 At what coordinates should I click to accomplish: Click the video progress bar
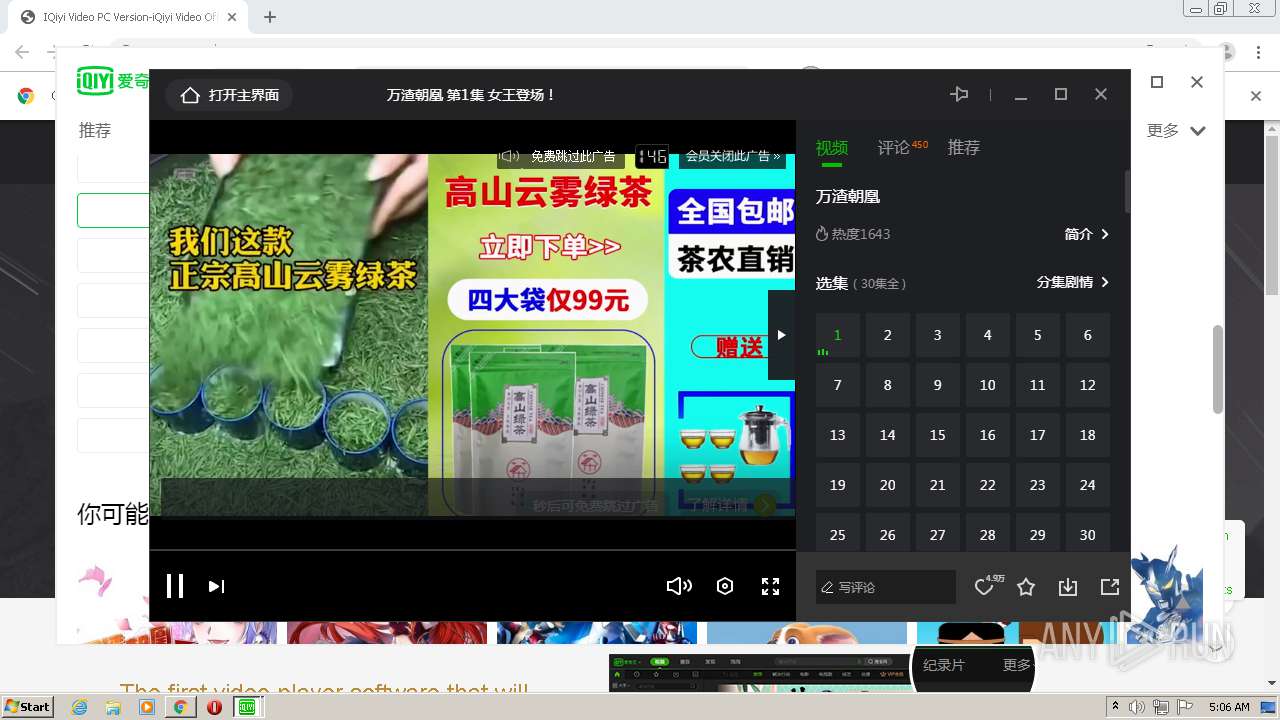(472, 550)
